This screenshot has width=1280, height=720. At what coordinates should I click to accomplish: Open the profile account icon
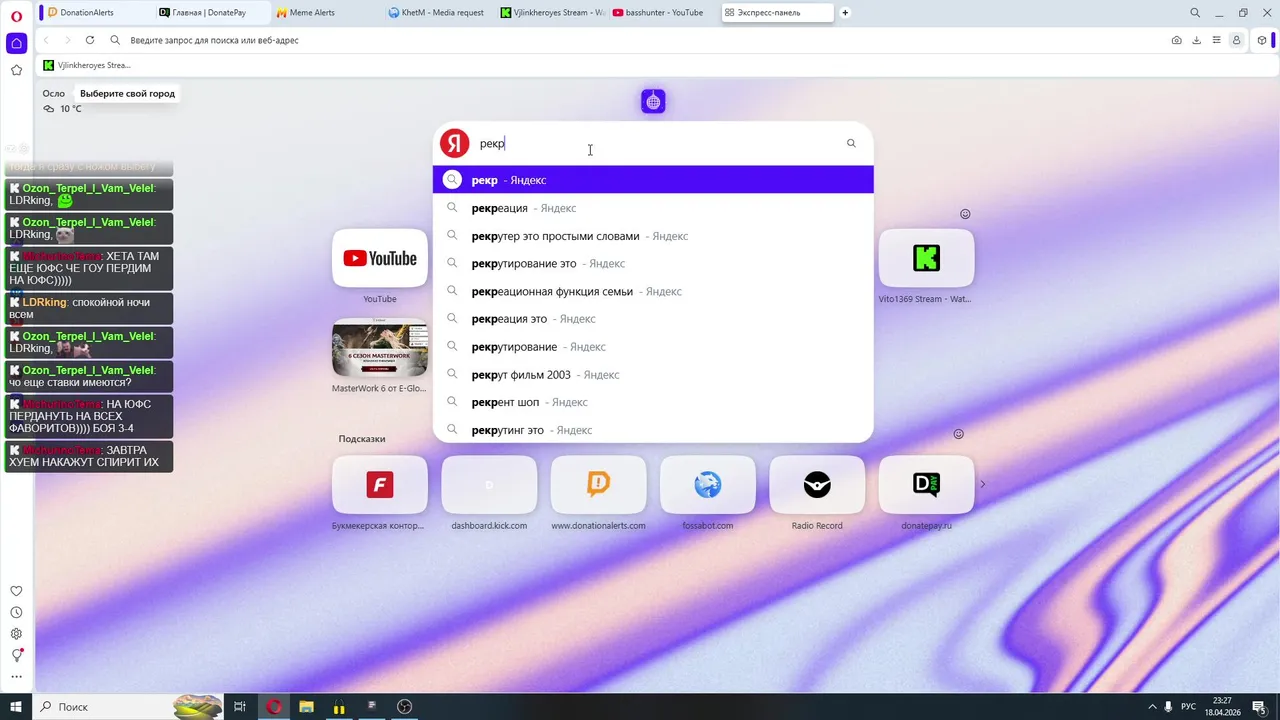pos(1236,40)
